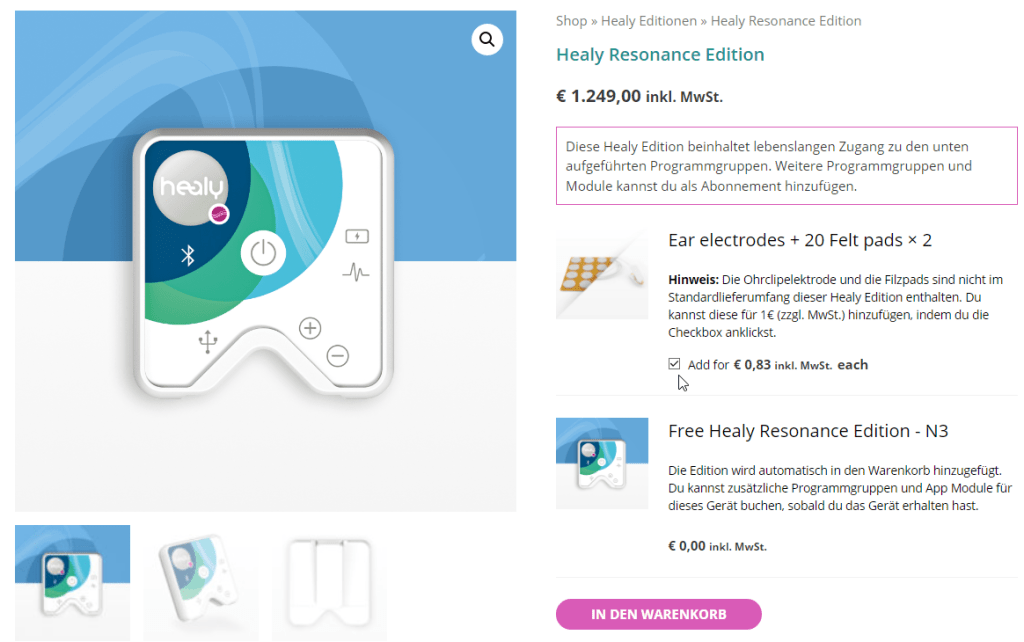The image size is (1024, 642).
Task: Click the magnifier zoom icon on product image
Action: tap(487, 40)
